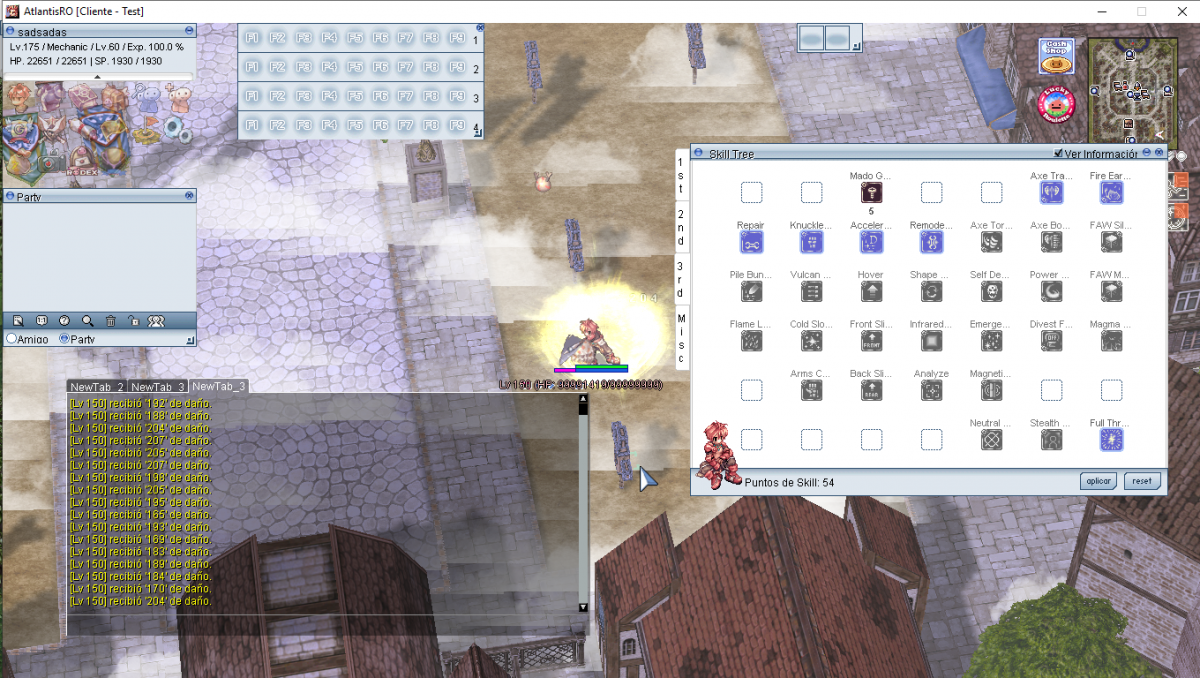Select the Back Slide skill icon
The image size is (1200, 678).
[871, 390]
